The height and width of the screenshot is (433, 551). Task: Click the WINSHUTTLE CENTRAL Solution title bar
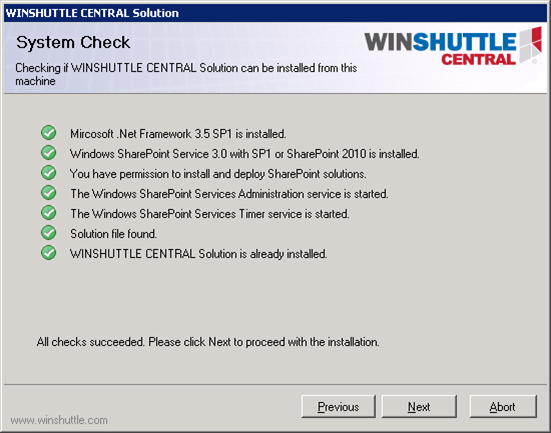pyautogui.click(x=276, y=13)
